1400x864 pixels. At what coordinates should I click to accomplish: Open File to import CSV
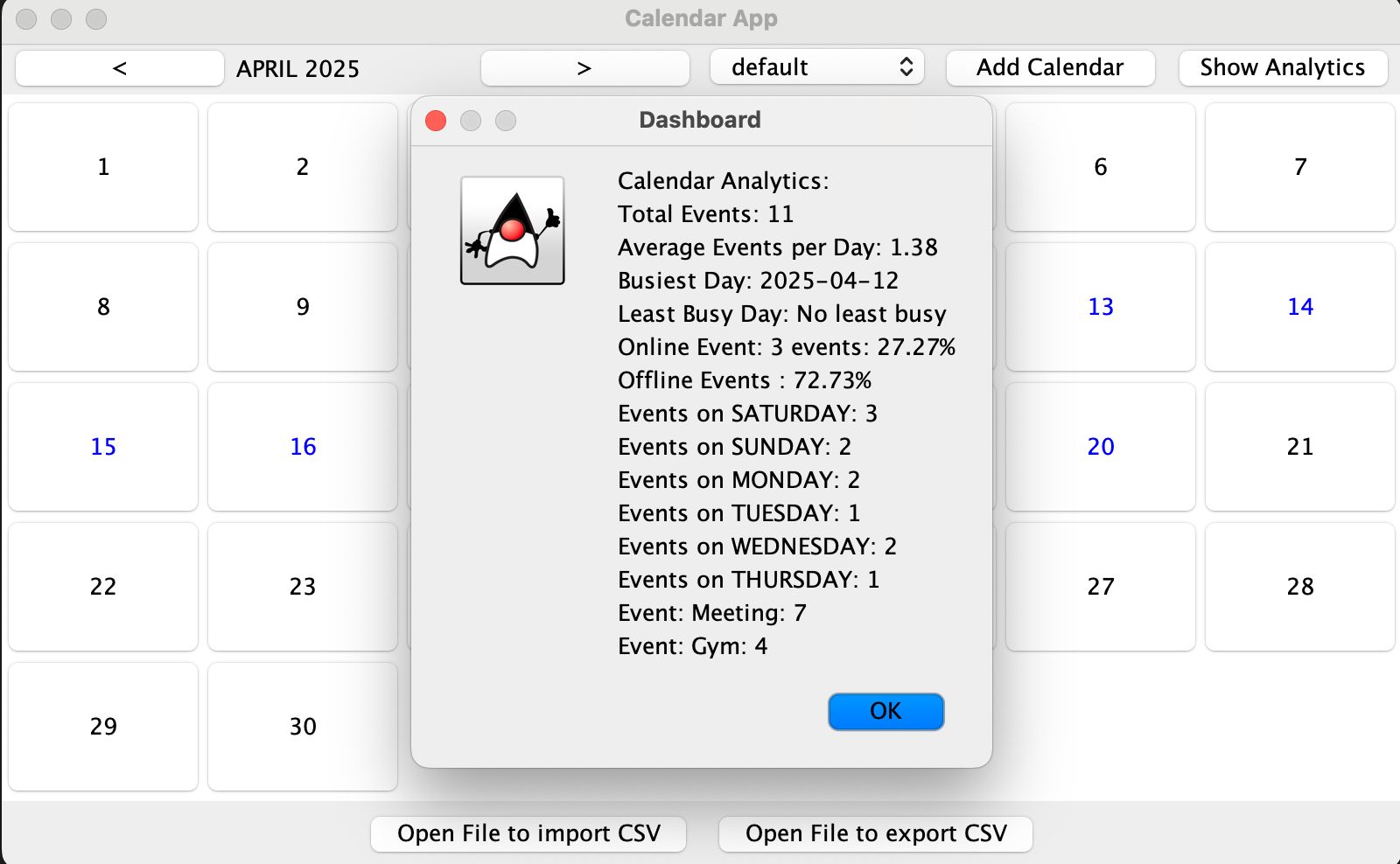coord(528,833)
